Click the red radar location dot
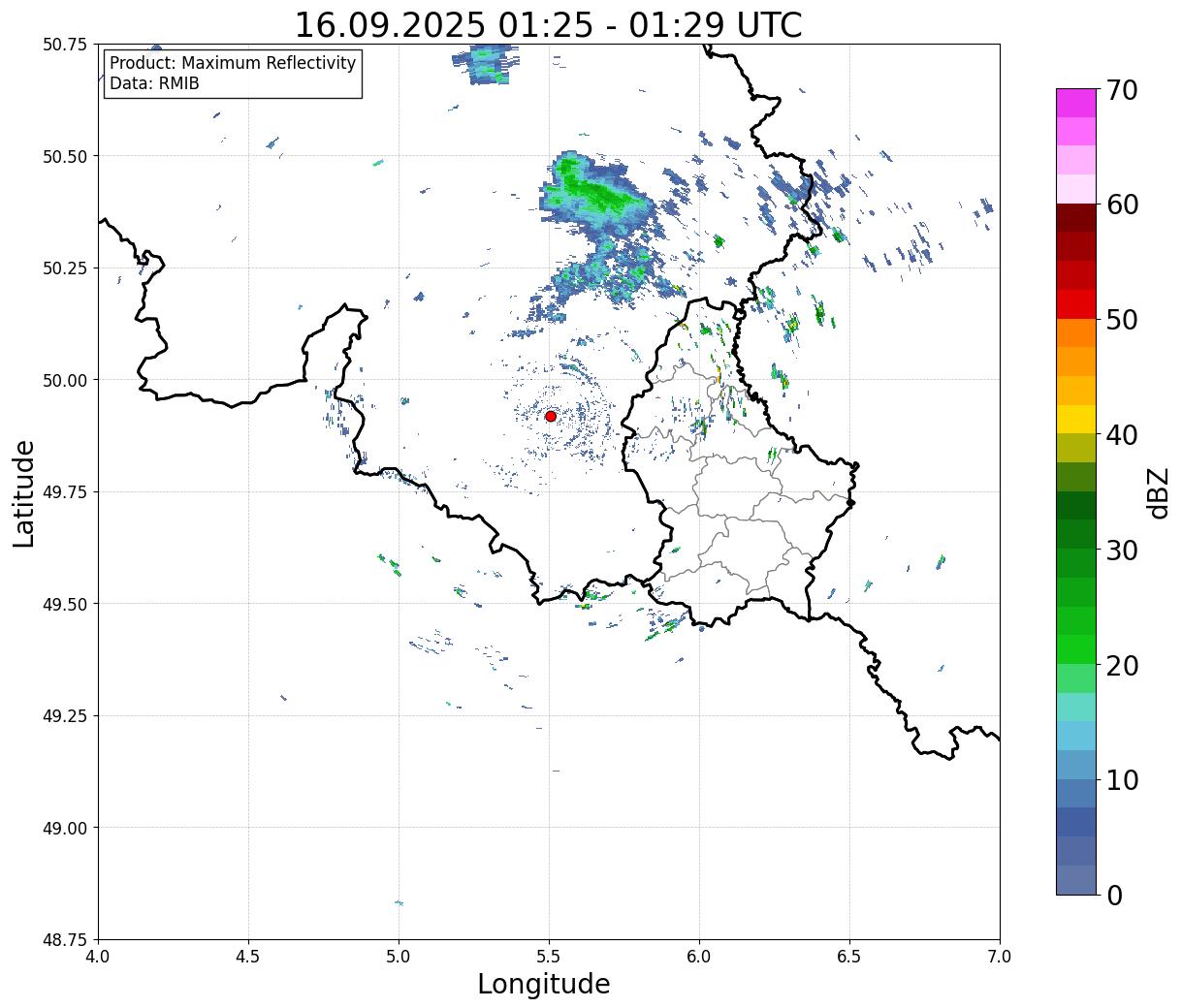 click(551, 416)
